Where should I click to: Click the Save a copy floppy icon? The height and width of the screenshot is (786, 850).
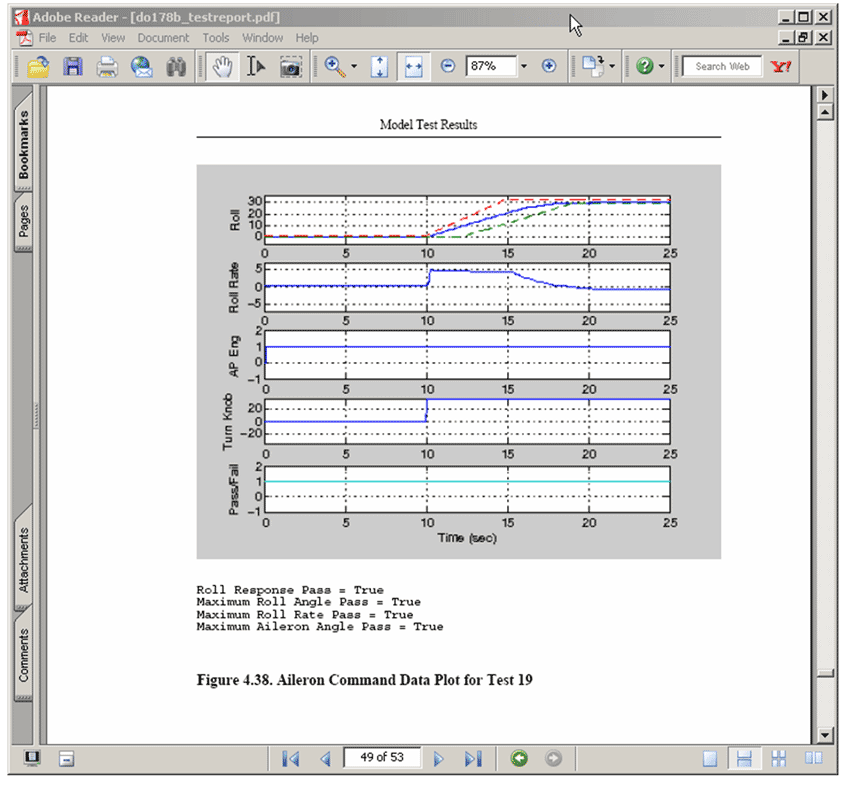[73, 66]
